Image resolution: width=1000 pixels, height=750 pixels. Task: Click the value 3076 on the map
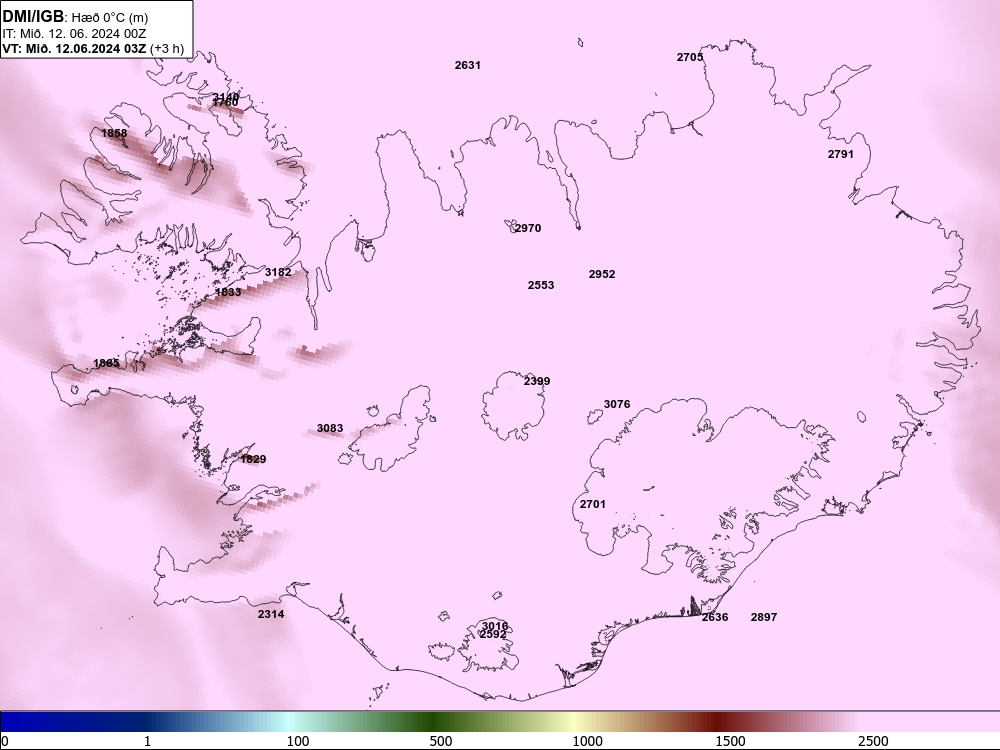(617, 404)
